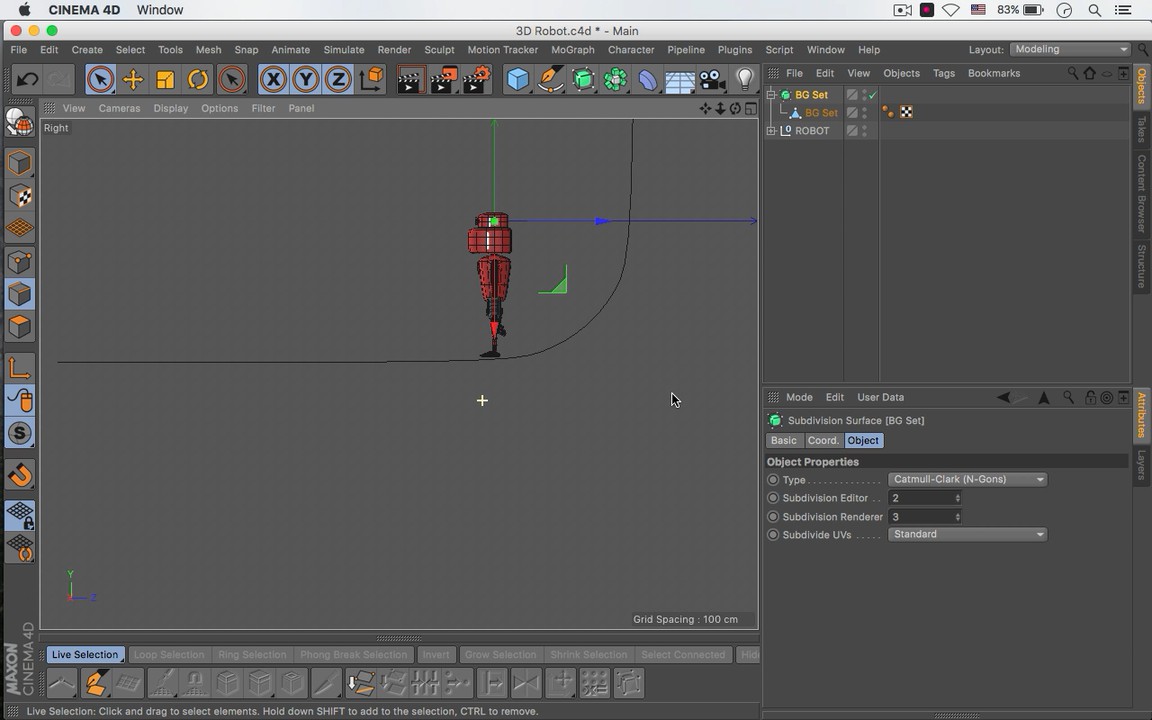Click the Render View clapperboard icon

click(410, 80)
